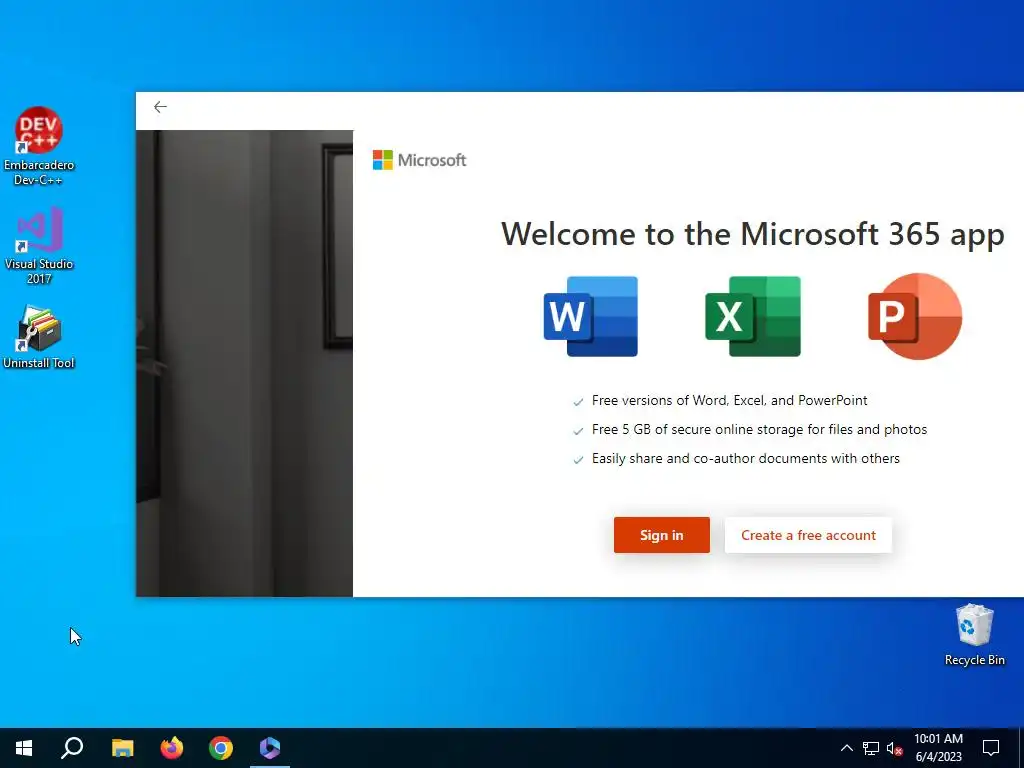Viewport: 1024px width, 768px height.
Task: Select the Embarcadero Dev-C++ desktop shortcut
Action: coord(39,146)
